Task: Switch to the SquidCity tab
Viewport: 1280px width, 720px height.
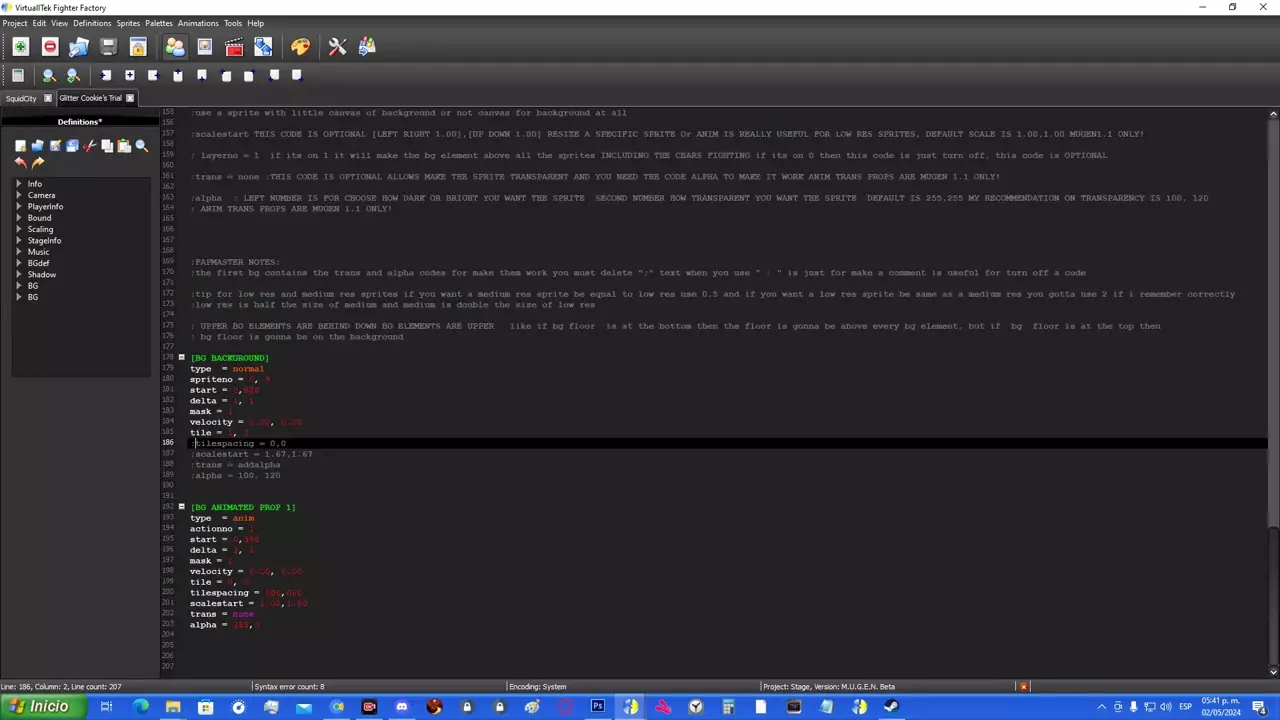Action: click(x=21, y=98)
